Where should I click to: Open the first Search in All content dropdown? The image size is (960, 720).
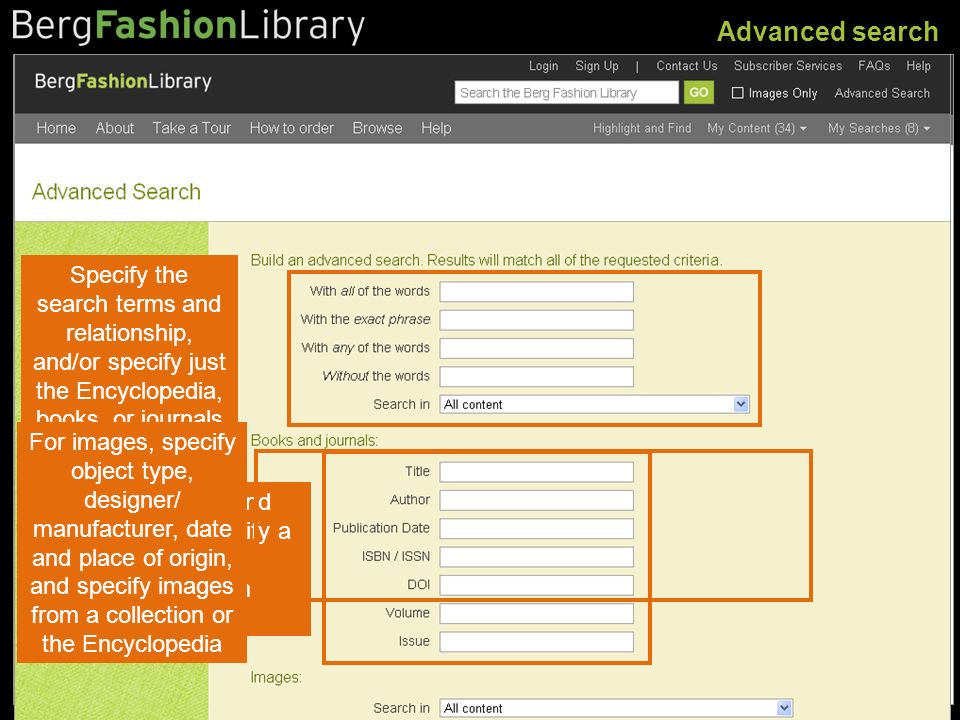(594, 404)
